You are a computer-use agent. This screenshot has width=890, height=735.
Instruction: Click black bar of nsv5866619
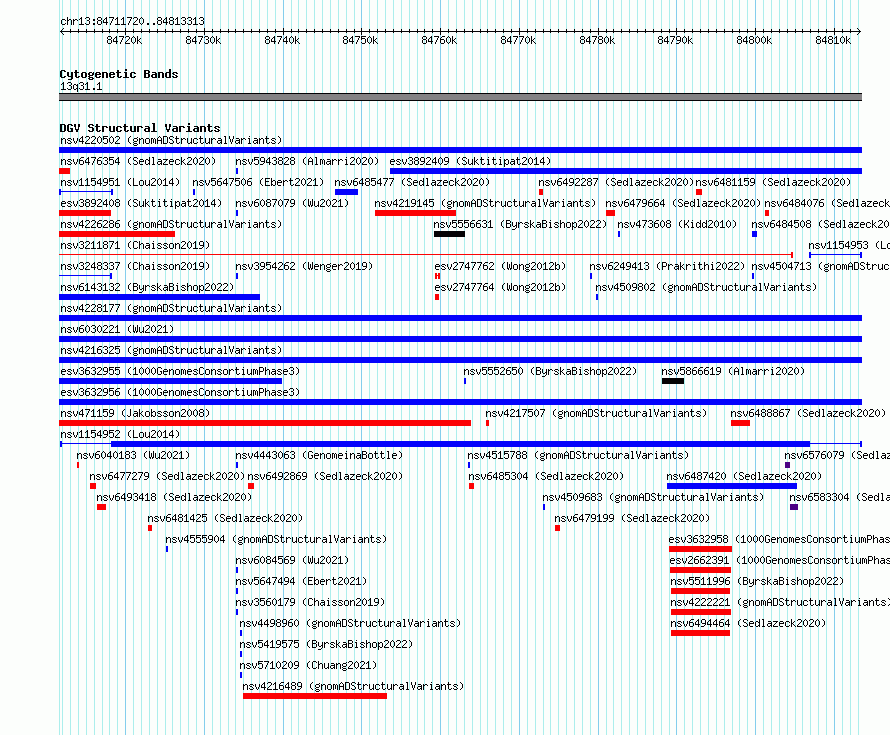point(673,381)
